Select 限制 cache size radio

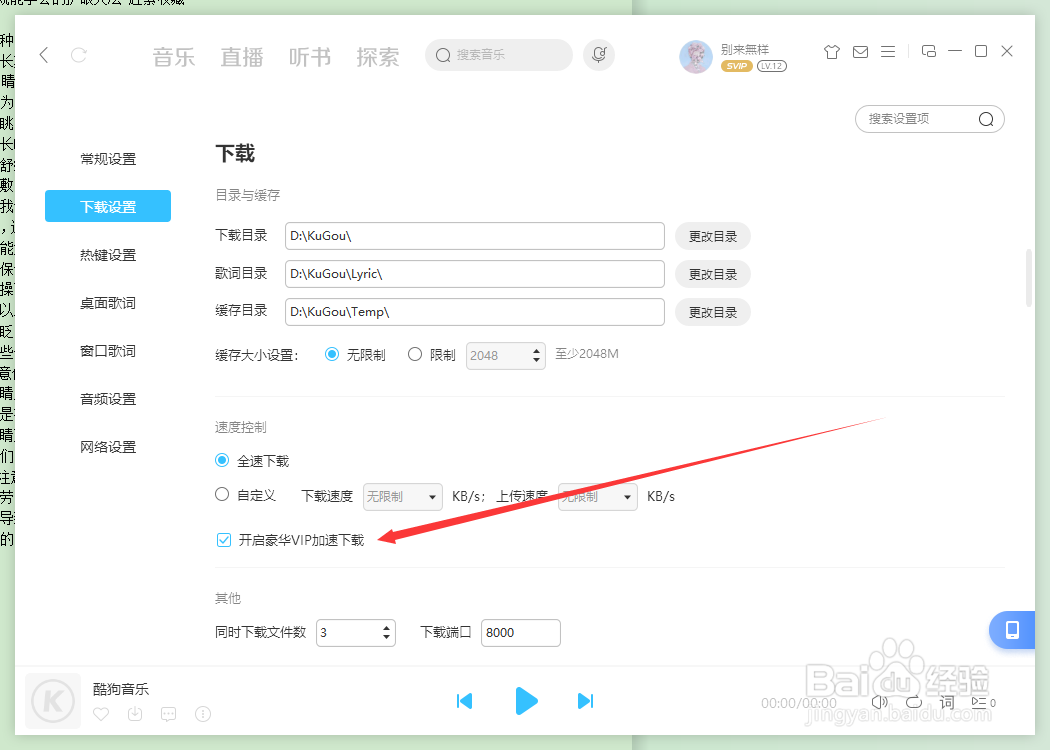tap(415, 354)
